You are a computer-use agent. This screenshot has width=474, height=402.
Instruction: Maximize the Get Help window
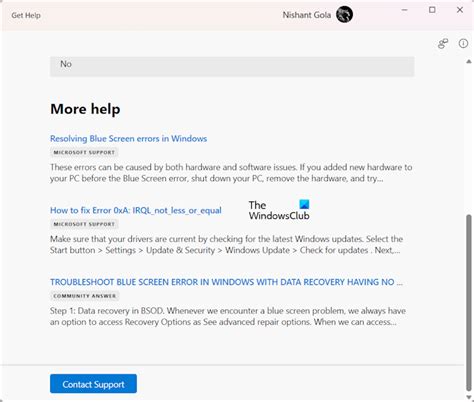click(432, 10)
